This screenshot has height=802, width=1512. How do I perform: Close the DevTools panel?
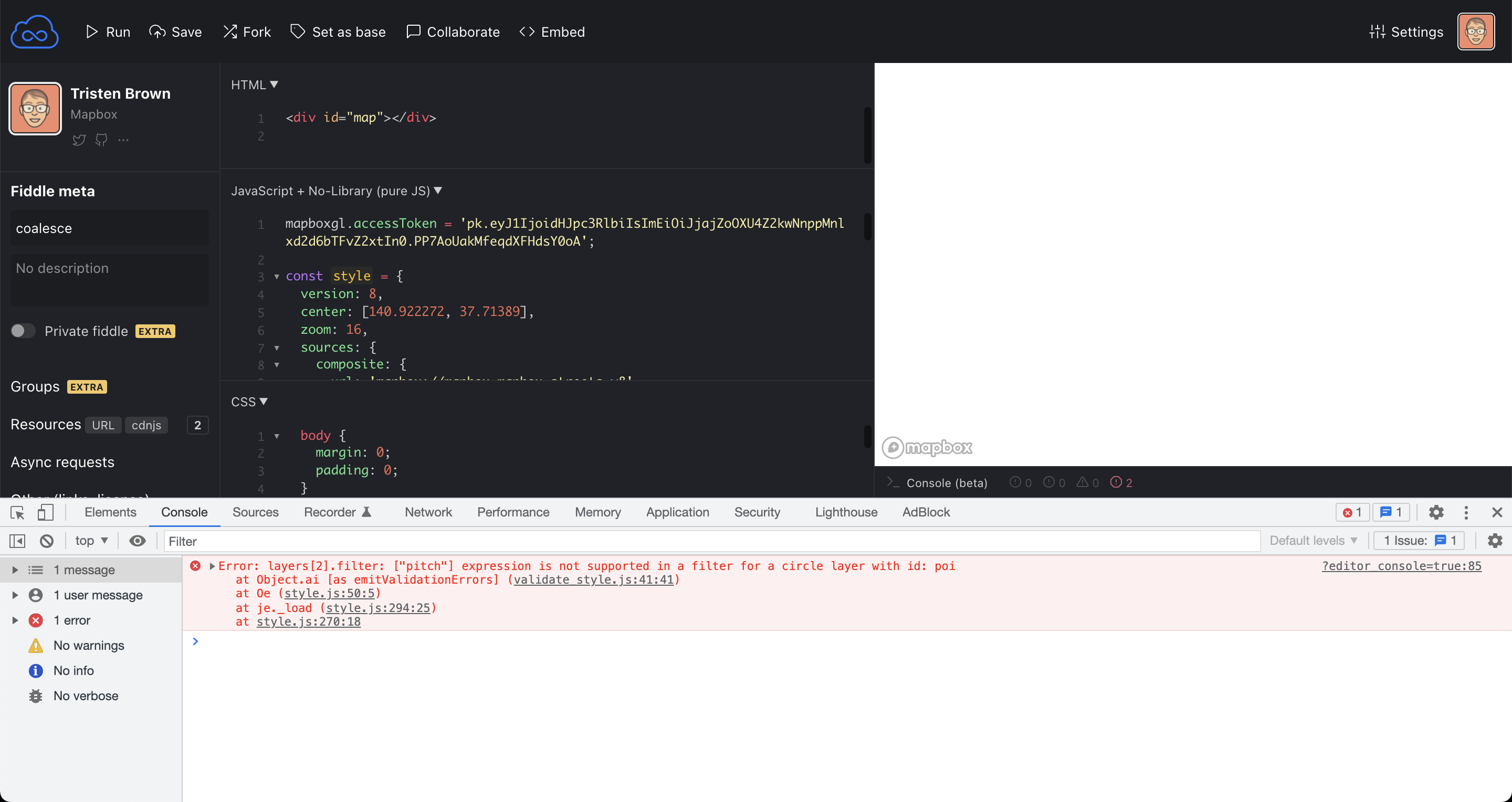click(1497, 512)
